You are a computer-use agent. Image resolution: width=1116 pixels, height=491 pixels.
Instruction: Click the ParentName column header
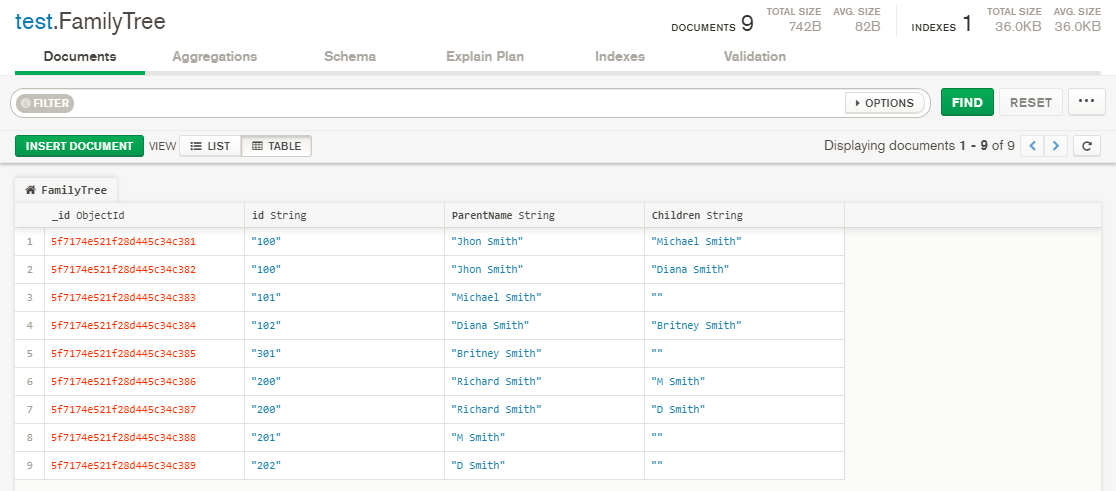503,215
